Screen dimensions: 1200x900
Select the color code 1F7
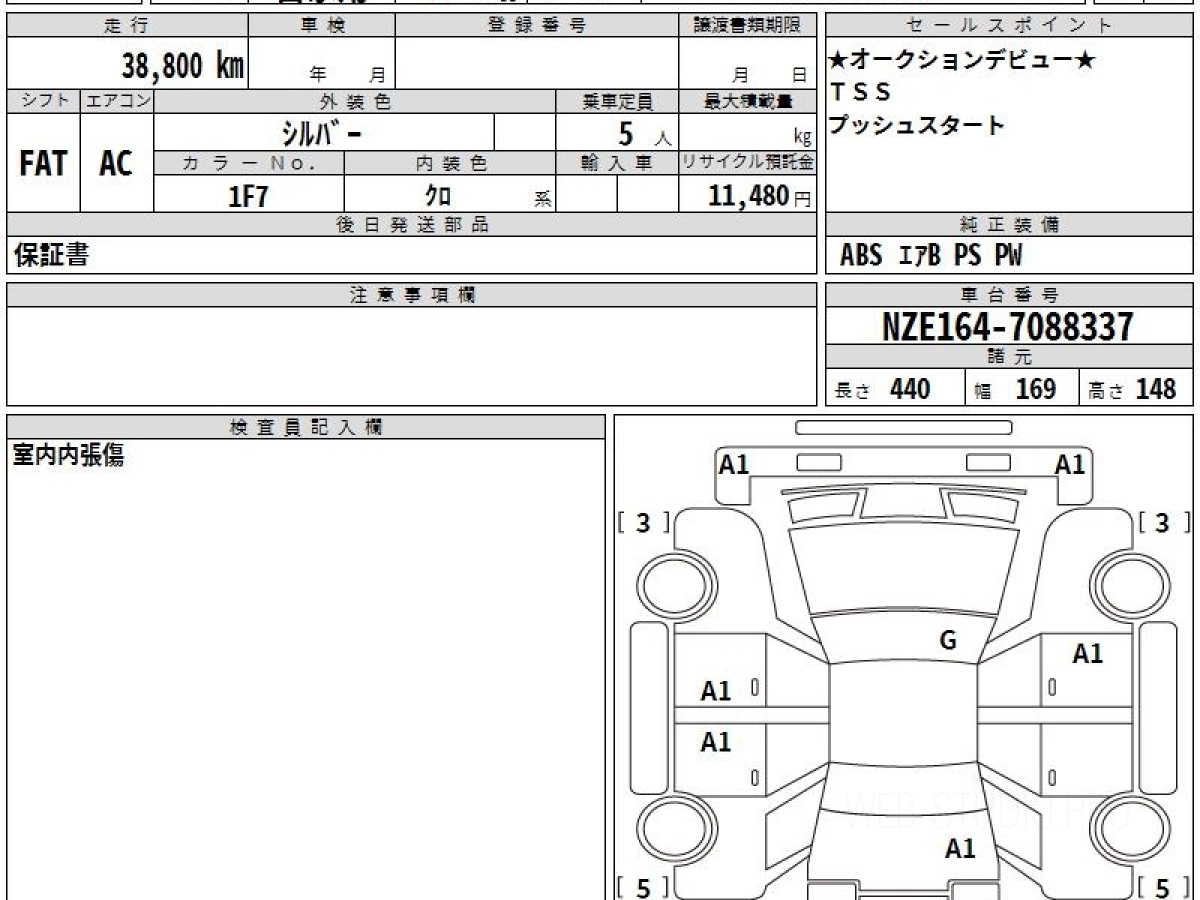249,196
